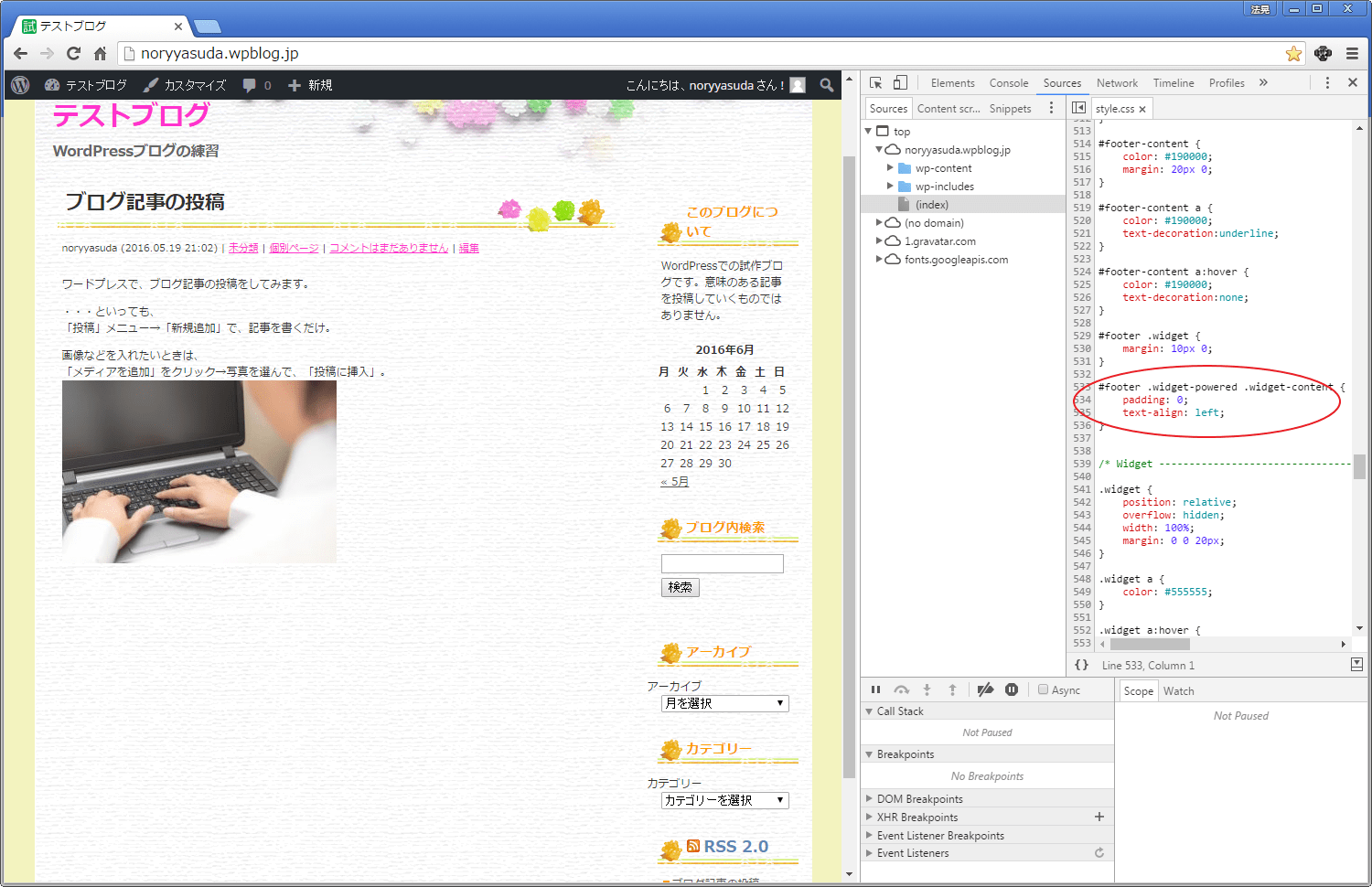
Task: Expand the wp-content folder
Action: point(890,168)
